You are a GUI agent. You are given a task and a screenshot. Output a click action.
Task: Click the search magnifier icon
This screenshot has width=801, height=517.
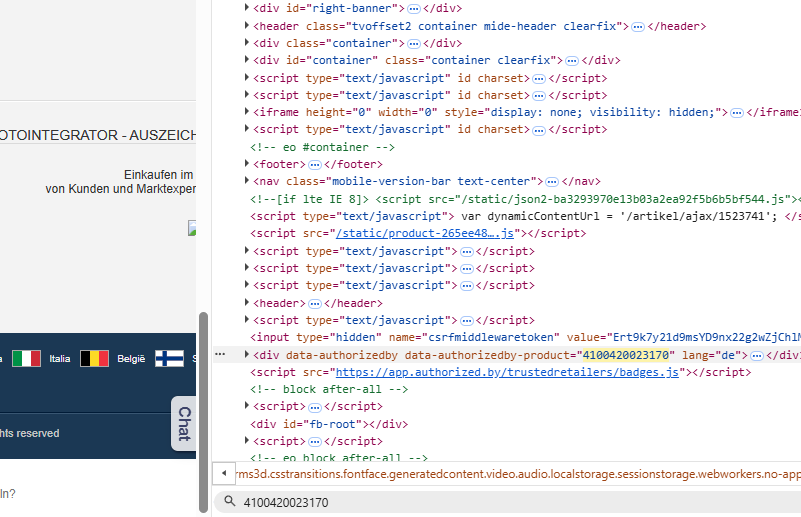tap(230, 501)
